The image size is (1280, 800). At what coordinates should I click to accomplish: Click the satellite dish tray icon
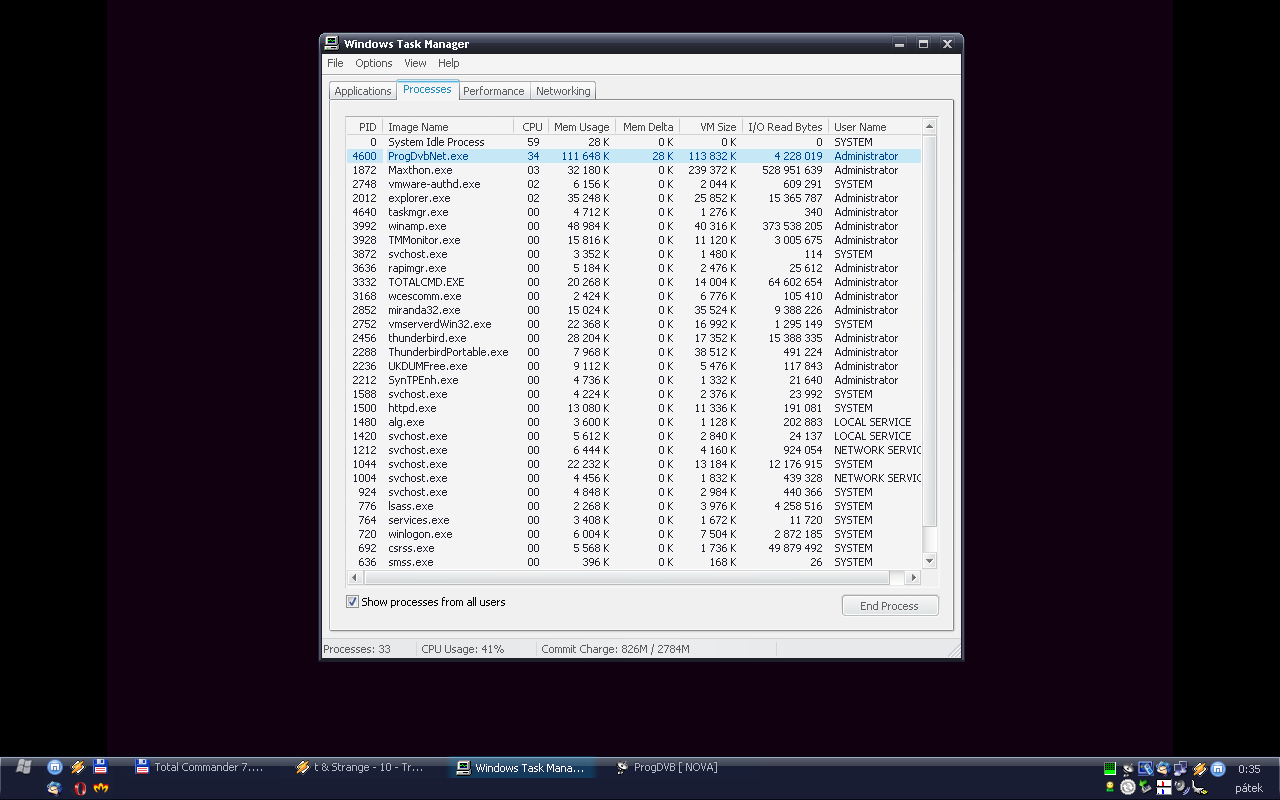click(x=1128, y=769)
